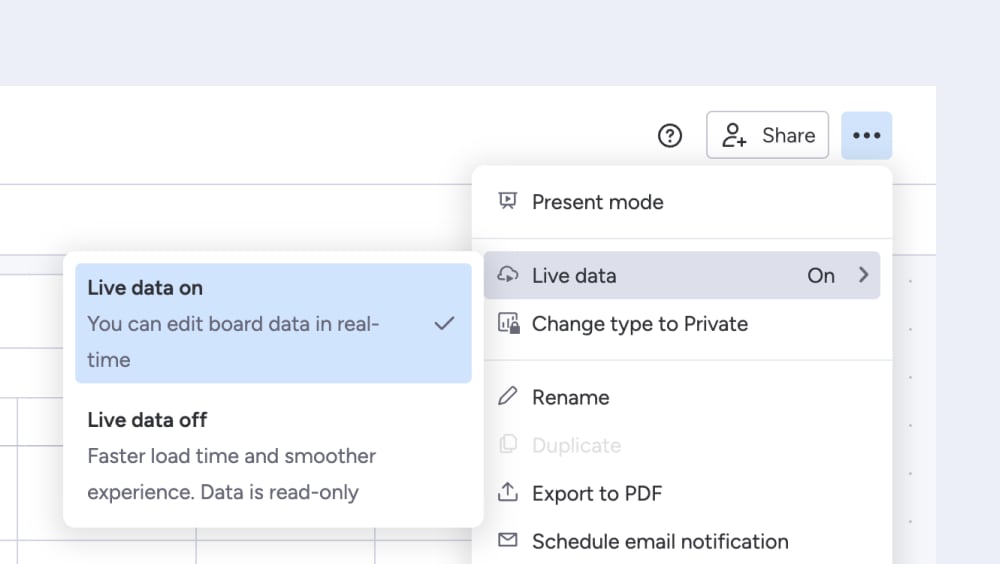Click the Rename pencil icon

coord(508,396)
